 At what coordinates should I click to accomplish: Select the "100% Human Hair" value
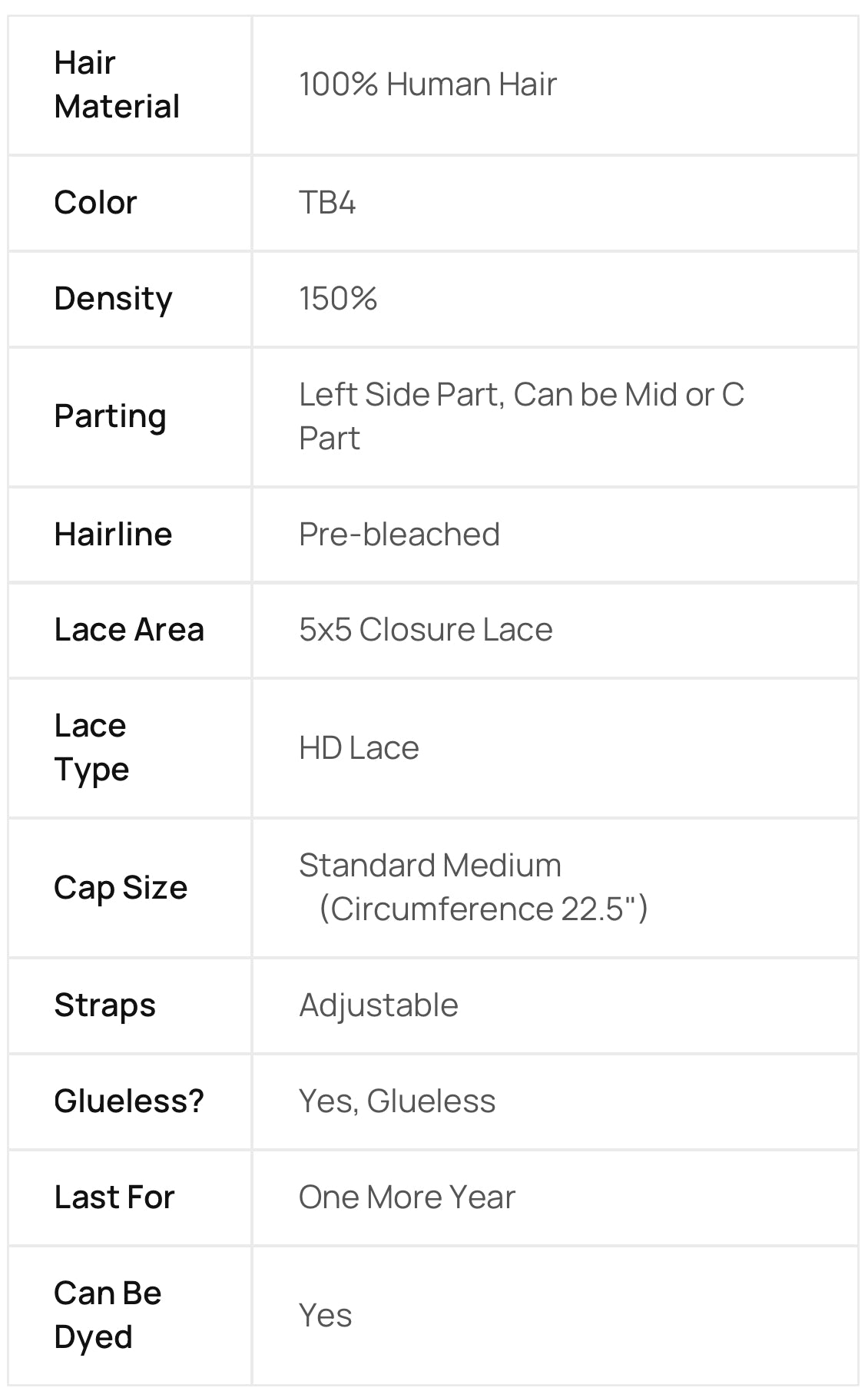click(x=427, y=84)
